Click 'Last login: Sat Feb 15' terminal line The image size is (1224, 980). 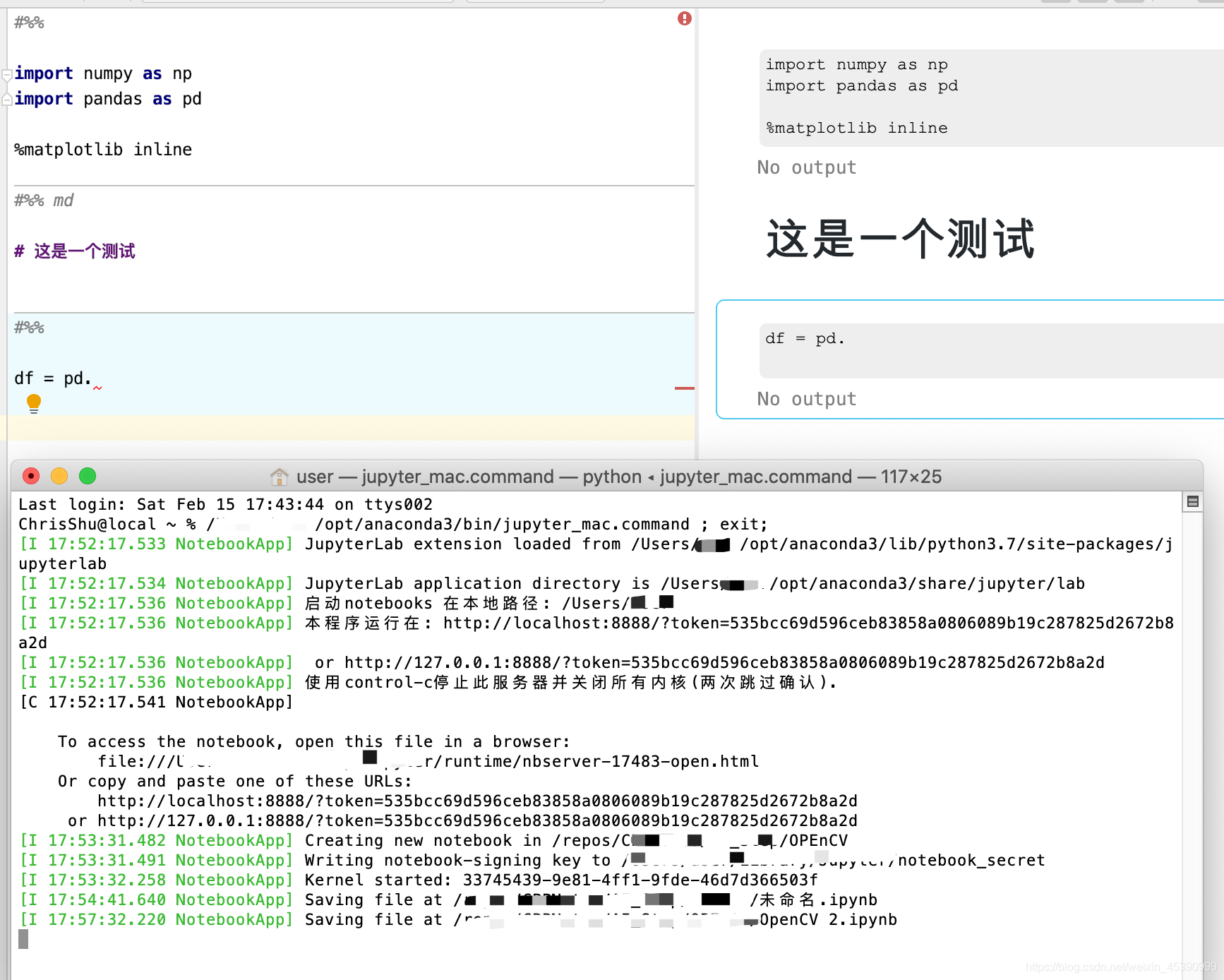(225, 504)
